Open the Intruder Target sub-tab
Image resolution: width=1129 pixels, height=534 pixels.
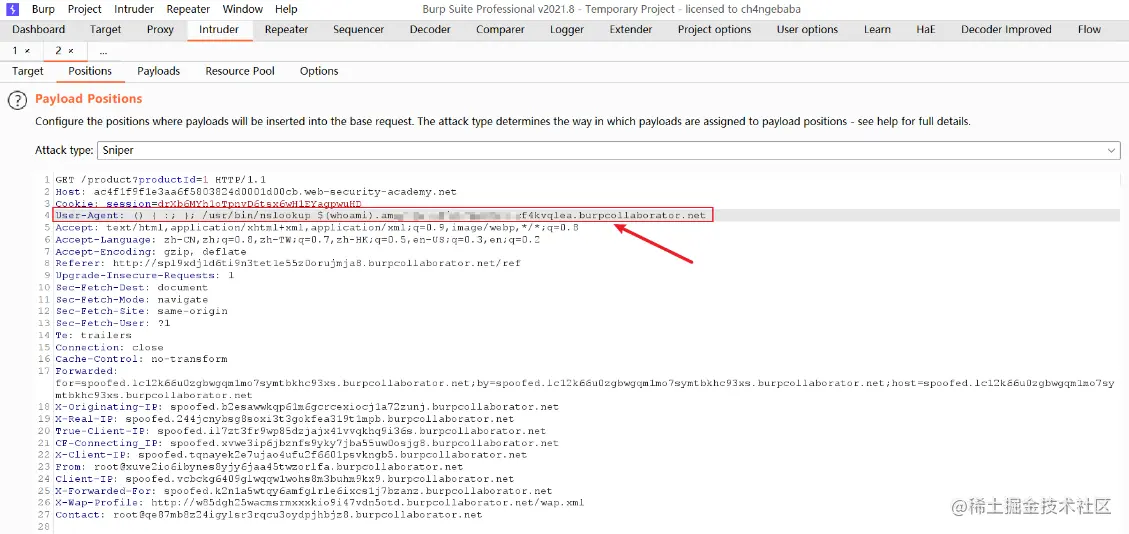coord(27,71)
